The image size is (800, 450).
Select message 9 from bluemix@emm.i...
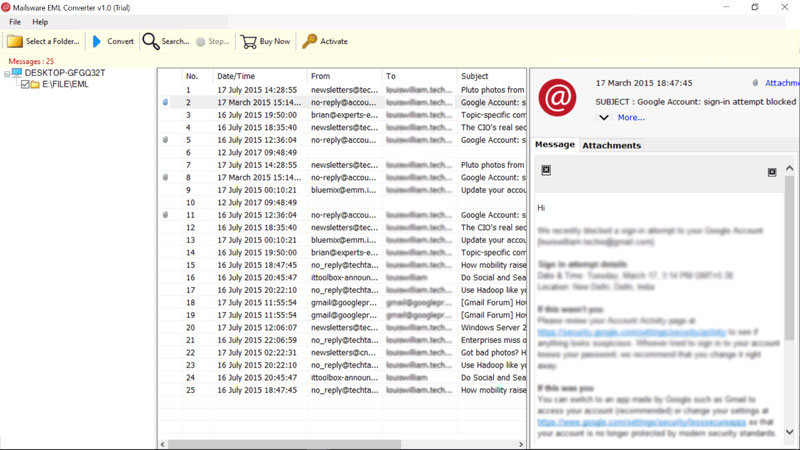pos(342,190)
